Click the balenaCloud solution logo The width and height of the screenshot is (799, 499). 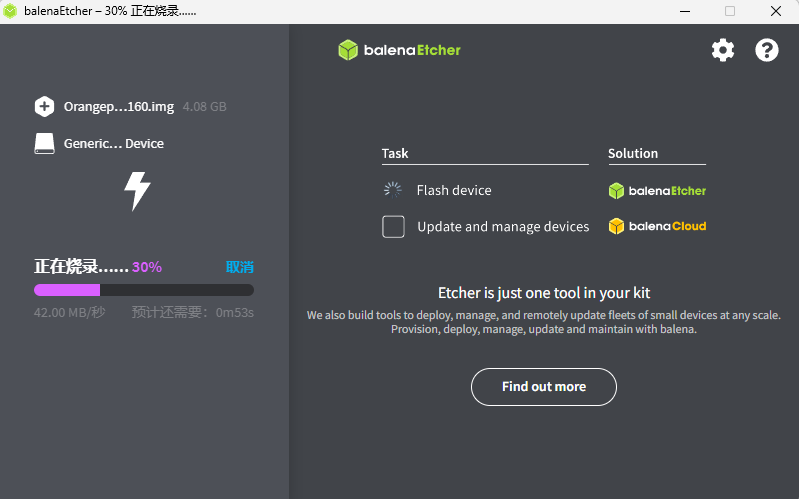(657, 226)
